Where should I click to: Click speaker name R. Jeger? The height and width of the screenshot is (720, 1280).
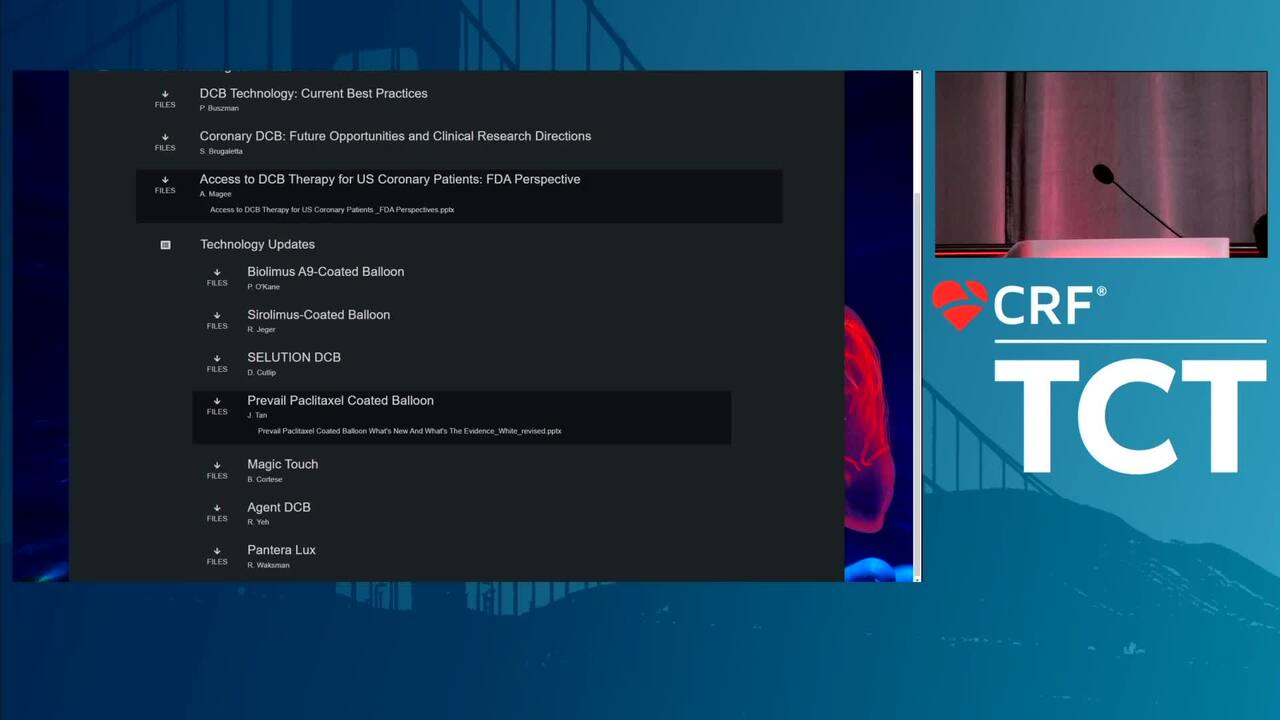point(261,329)
